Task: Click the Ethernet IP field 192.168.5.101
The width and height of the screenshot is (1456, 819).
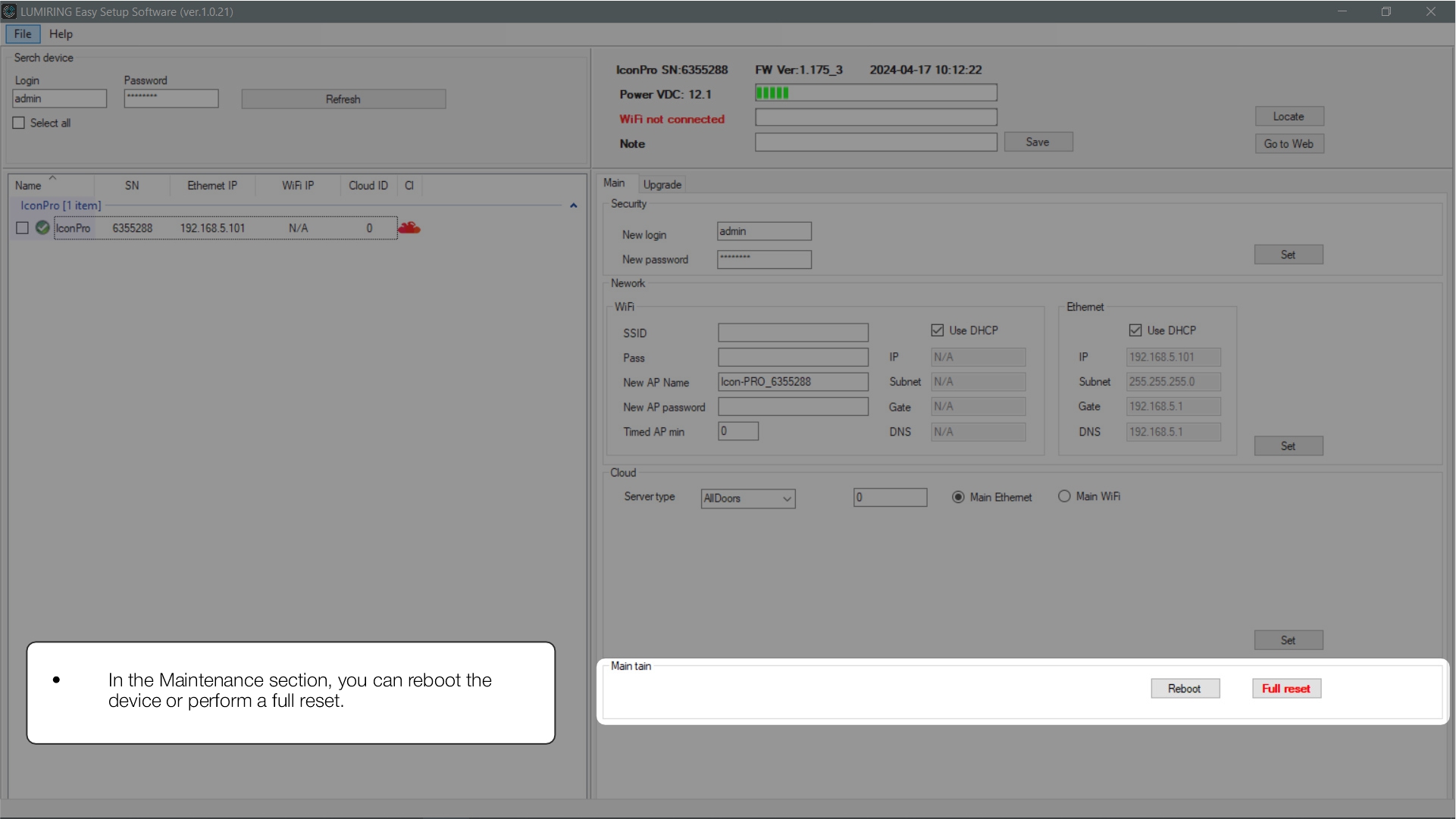Action: click(x=1173, y=357)
